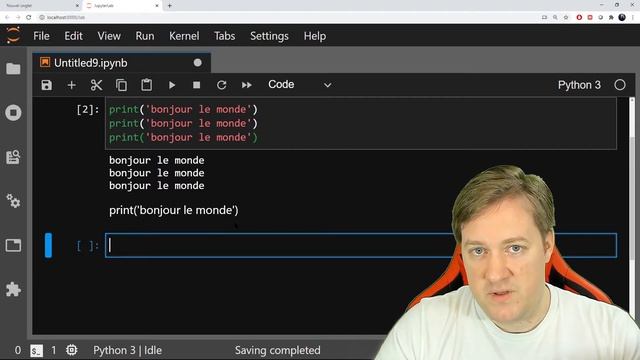Open the View menu
This screenshot has width=640, height=360.
tap(109, 36)
